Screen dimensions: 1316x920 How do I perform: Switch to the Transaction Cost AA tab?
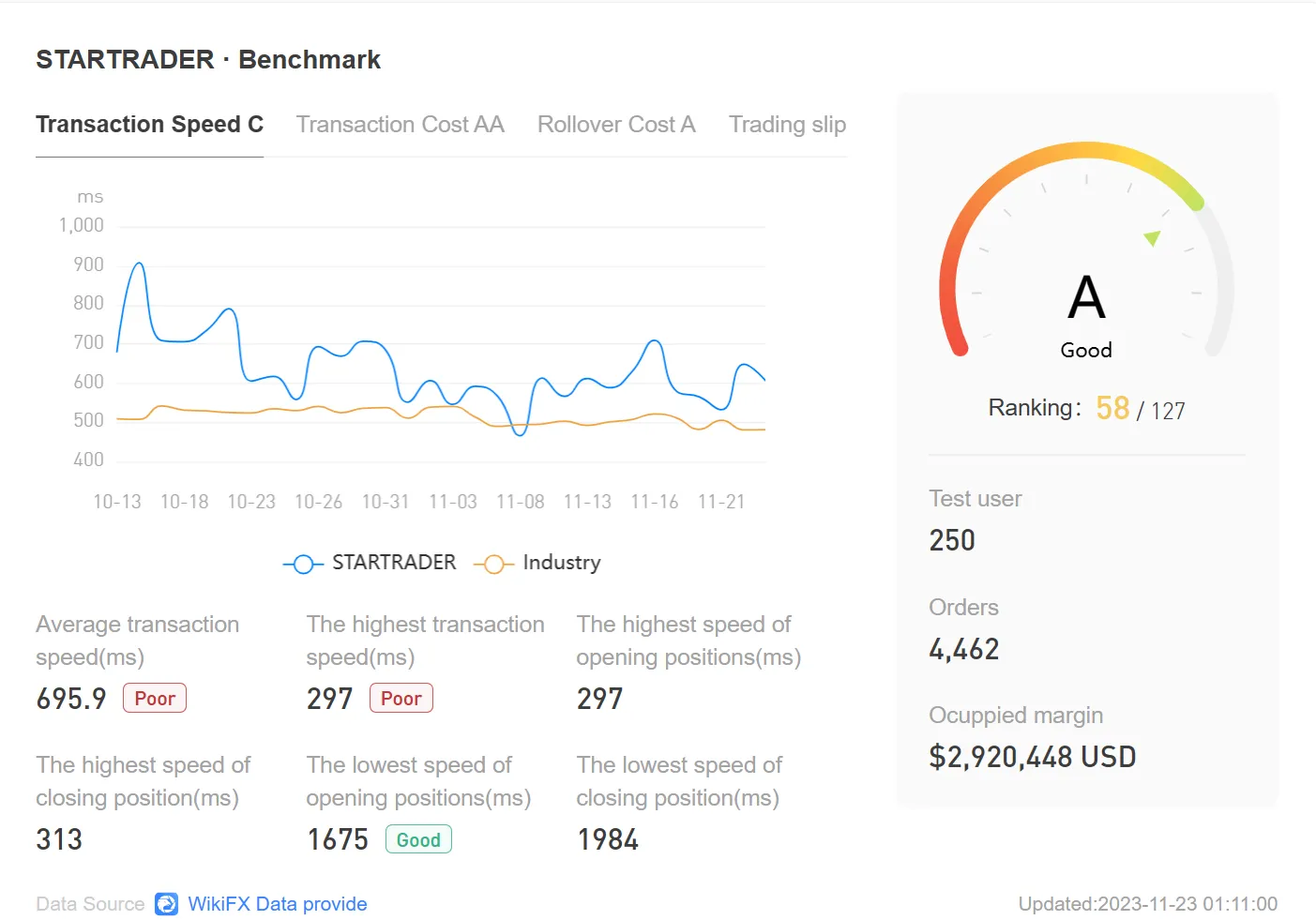pos(401,125)
